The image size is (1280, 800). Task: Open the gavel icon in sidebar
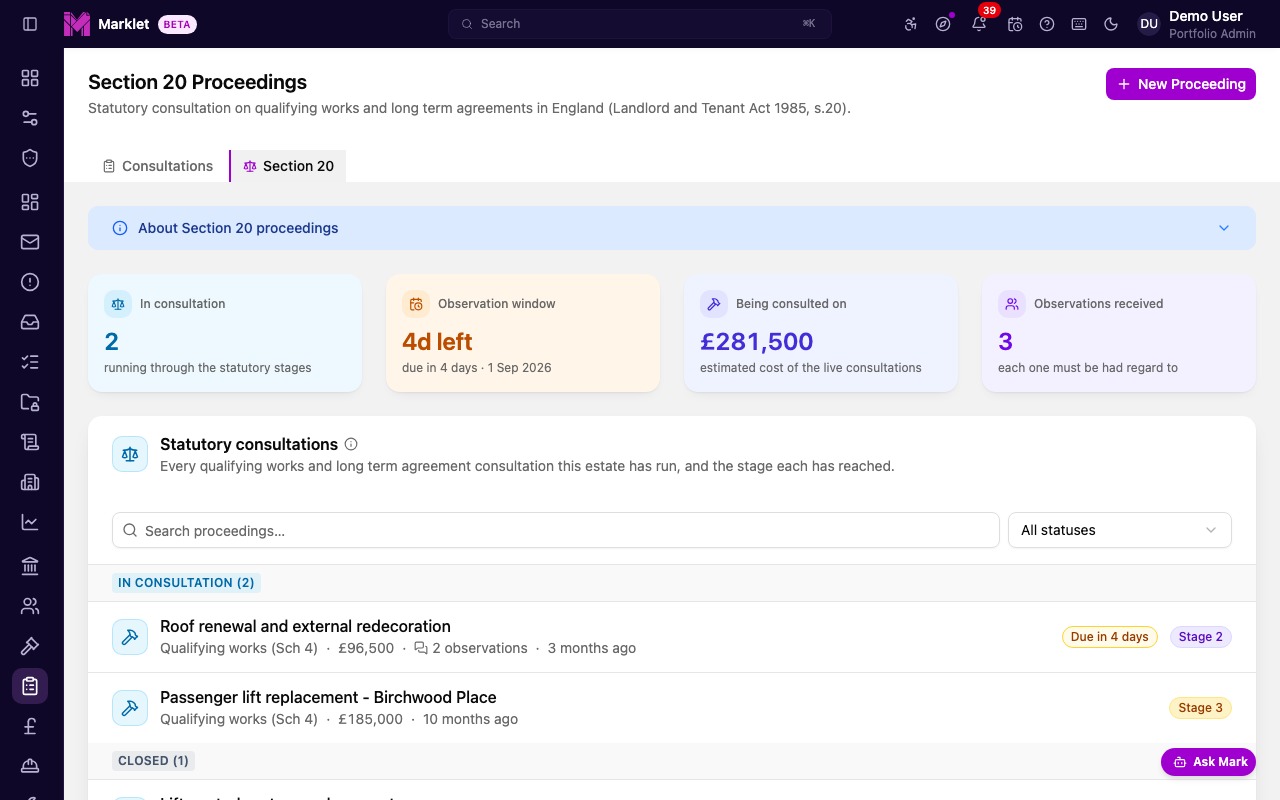coord(30,646)
